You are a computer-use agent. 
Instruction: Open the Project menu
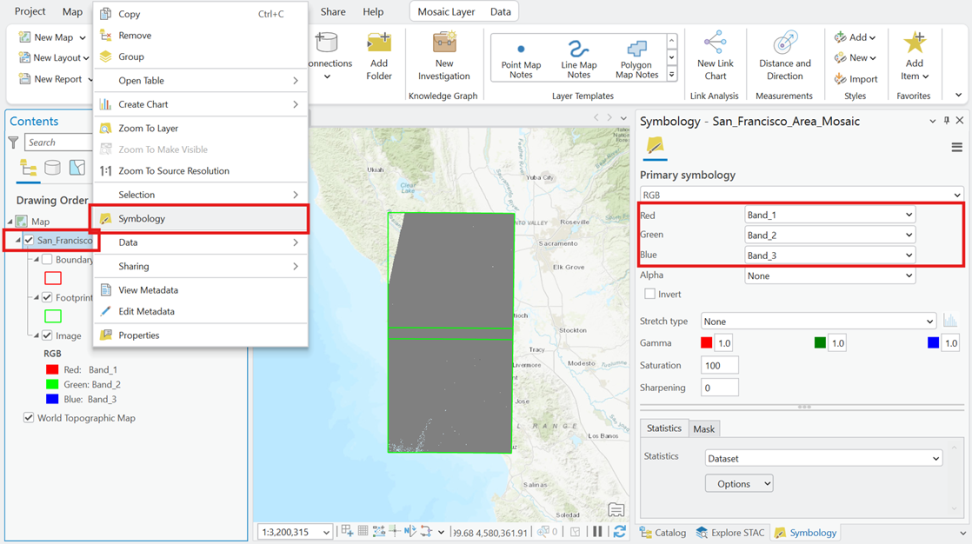click(30, 11)
